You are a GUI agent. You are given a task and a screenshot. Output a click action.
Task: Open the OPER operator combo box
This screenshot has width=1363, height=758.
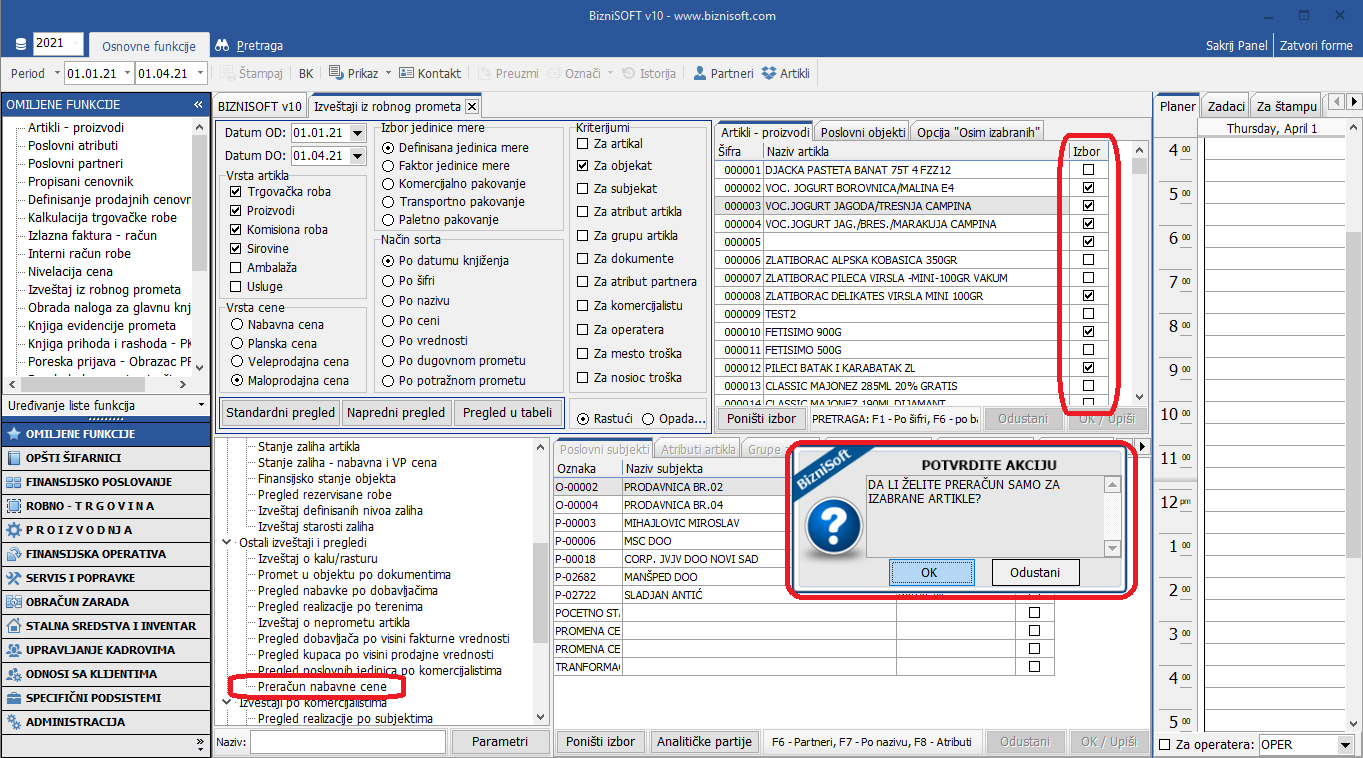click(1305, 745)
